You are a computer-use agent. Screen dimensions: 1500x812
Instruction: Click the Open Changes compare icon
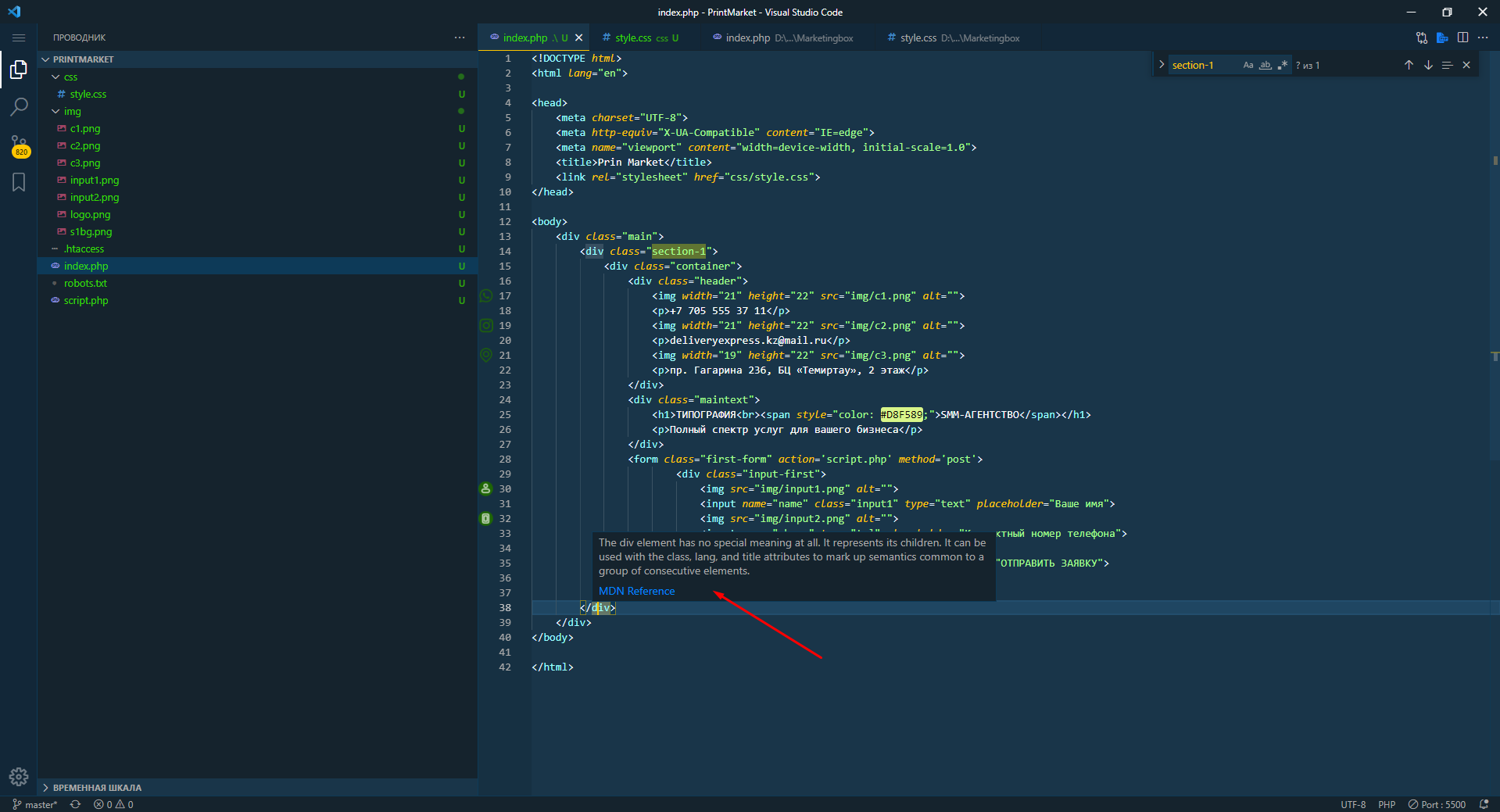(x=1421, y=38)
